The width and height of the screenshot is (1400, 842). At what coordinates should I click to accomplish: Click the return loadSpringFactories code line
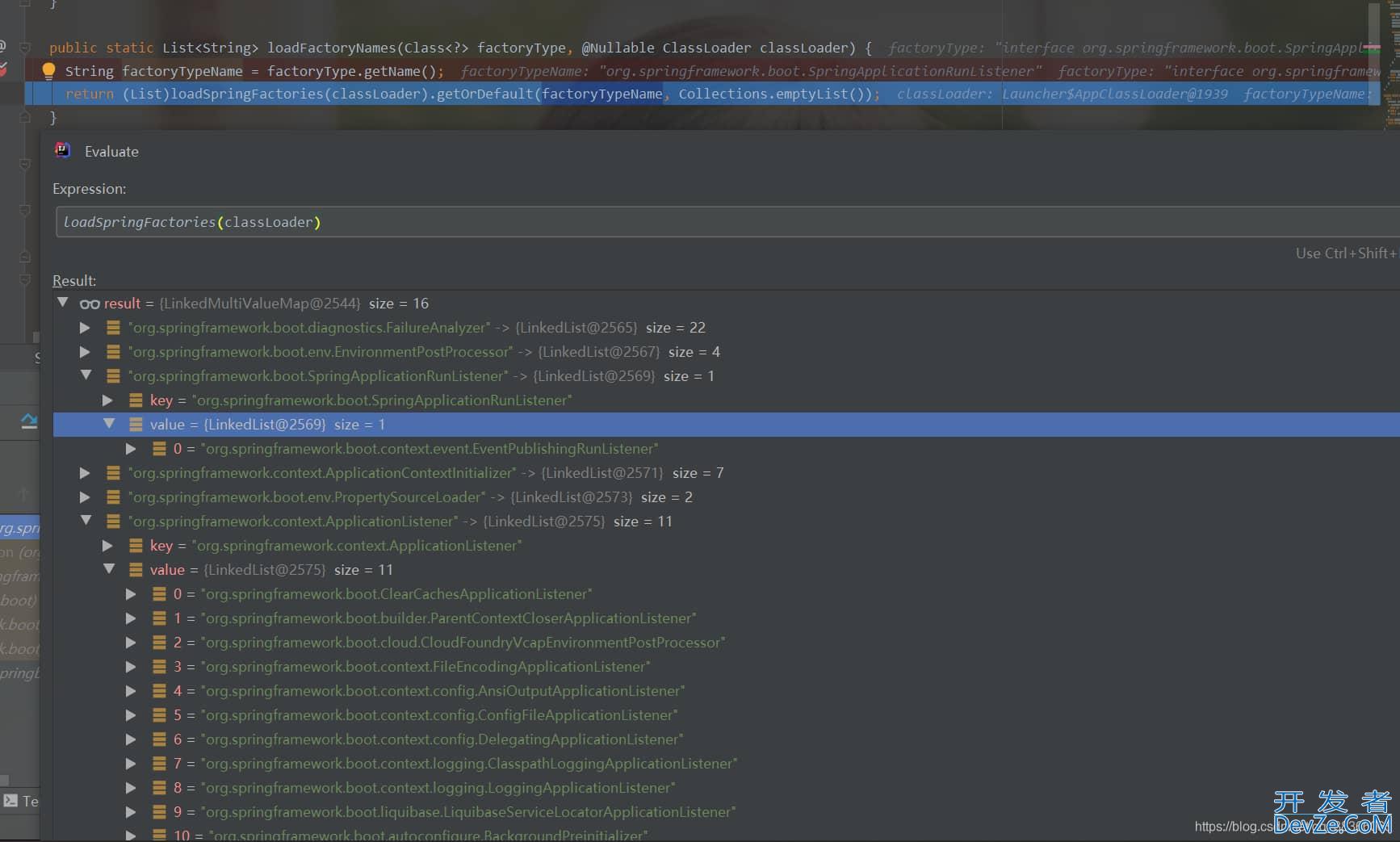coord(484,94)
